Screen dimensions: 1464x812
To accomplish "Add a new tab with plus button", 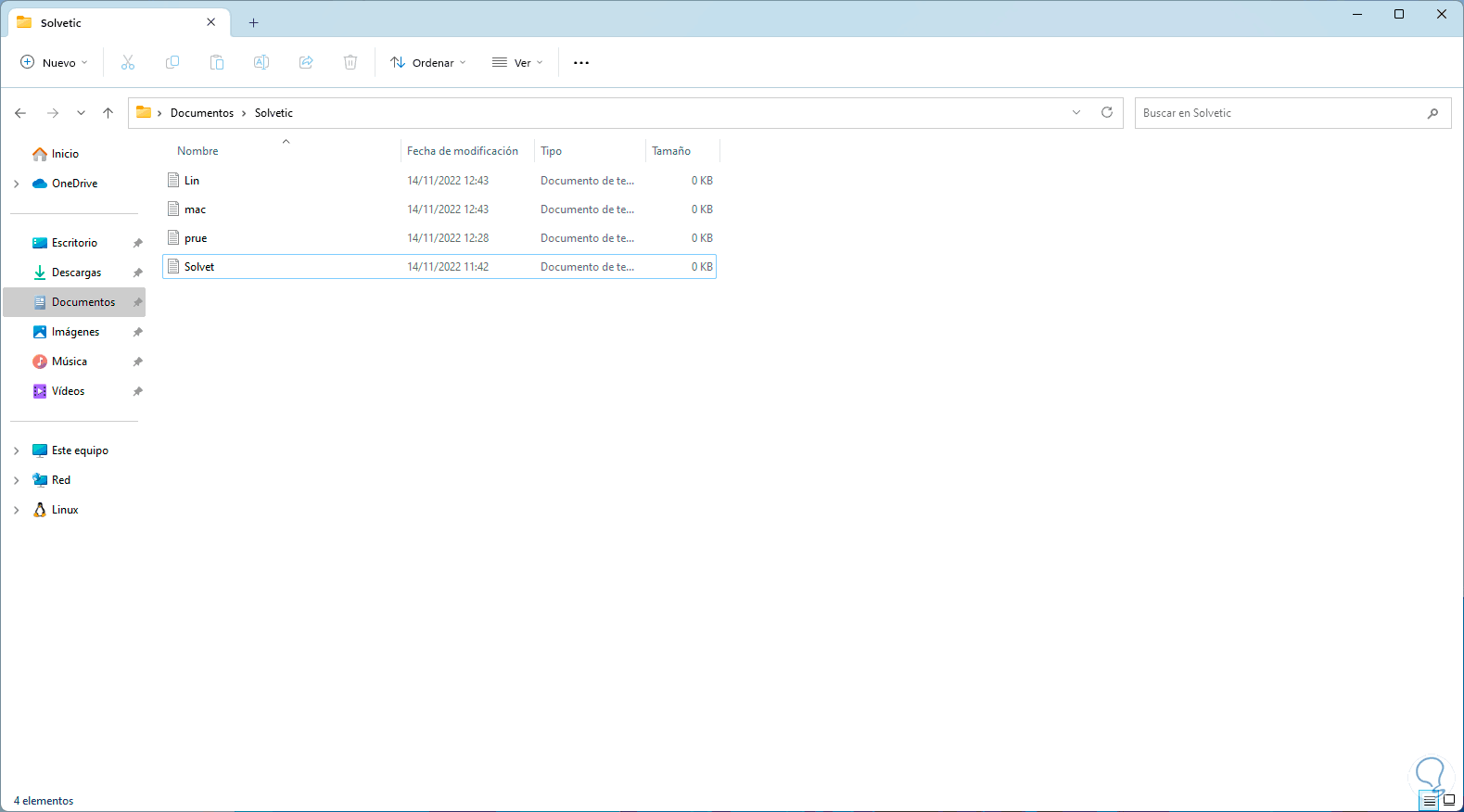I will click(253, 22).
